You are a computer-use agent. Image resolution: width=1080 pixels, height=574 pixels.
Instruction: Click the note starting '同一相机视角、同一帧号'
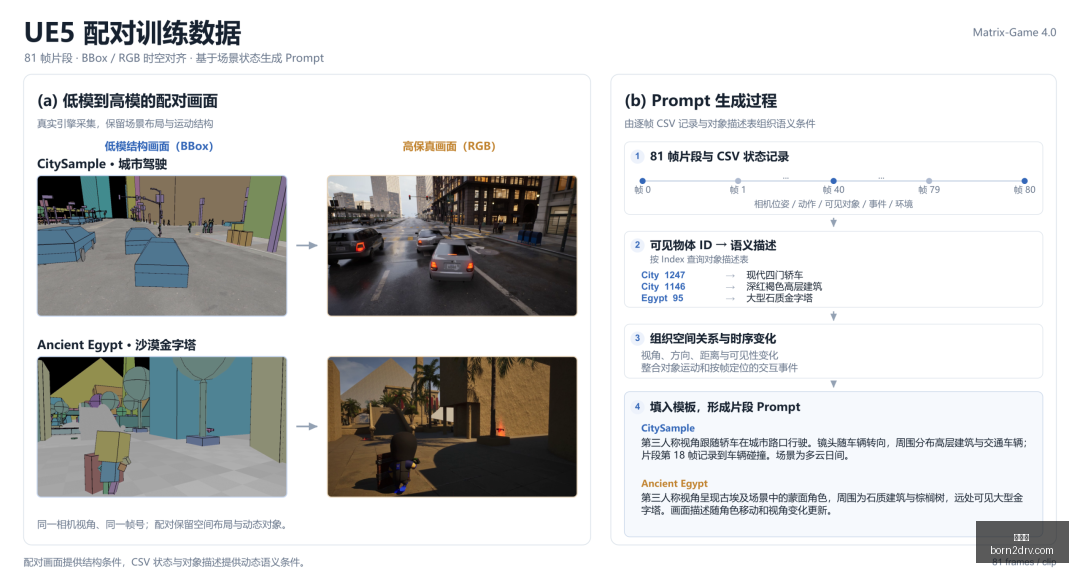[163, 524]
